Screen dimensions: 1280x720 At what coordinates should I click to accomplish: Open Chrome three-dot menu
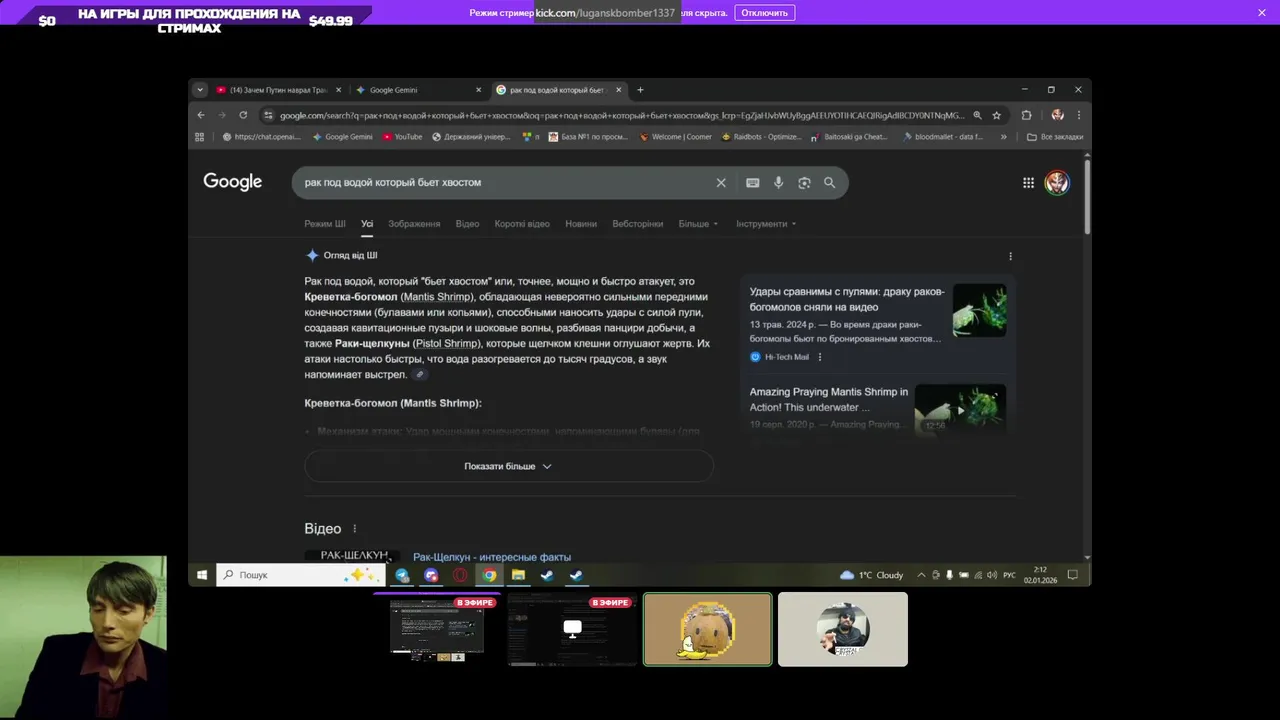(1078, 115)
